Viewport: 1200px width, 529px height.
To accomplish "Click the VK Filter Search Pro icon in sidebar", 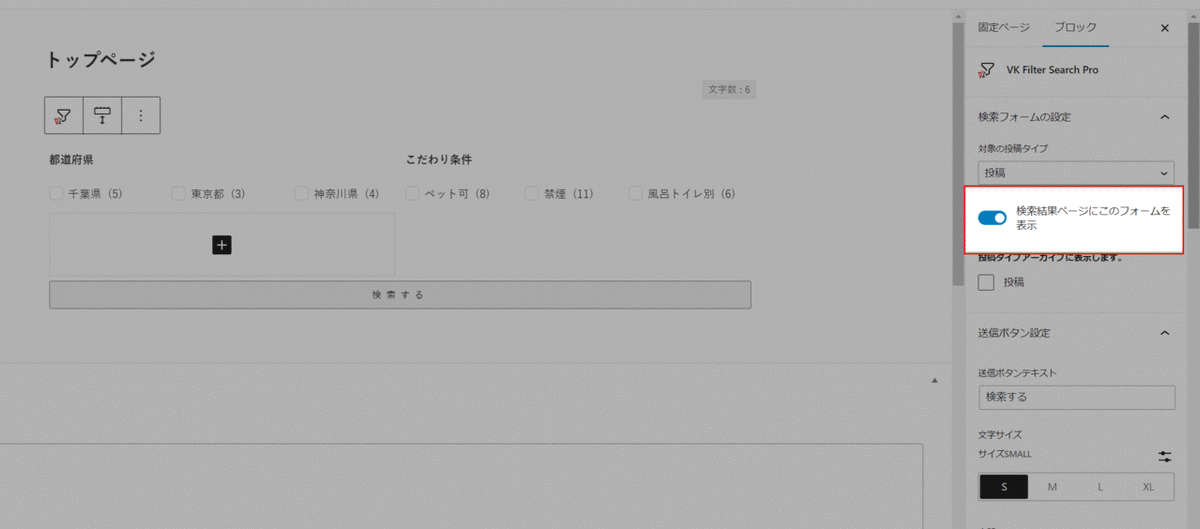I will (987, 70).
